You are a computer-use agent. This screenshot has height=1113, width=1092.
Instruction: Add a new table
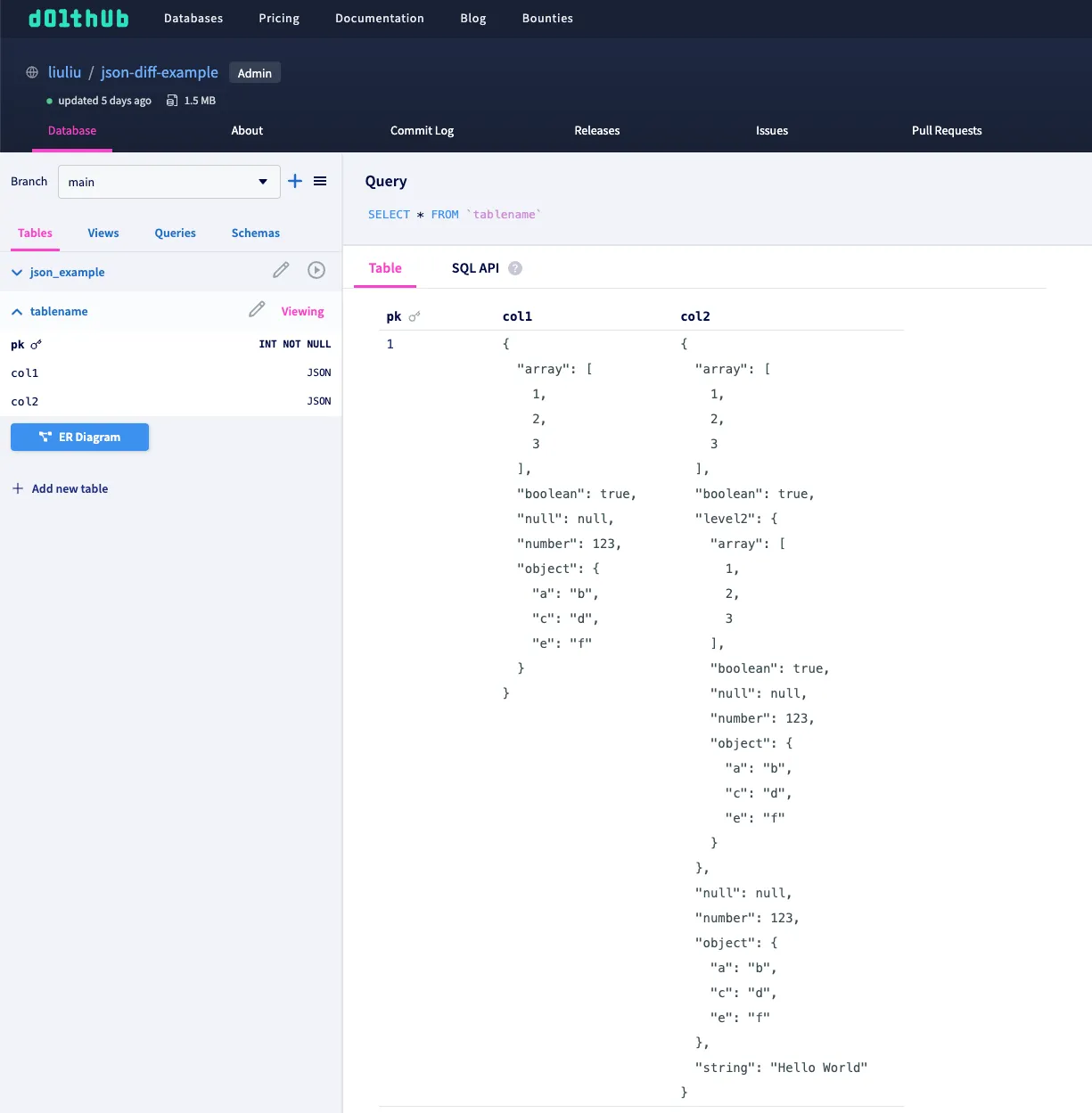pos(60,488)
